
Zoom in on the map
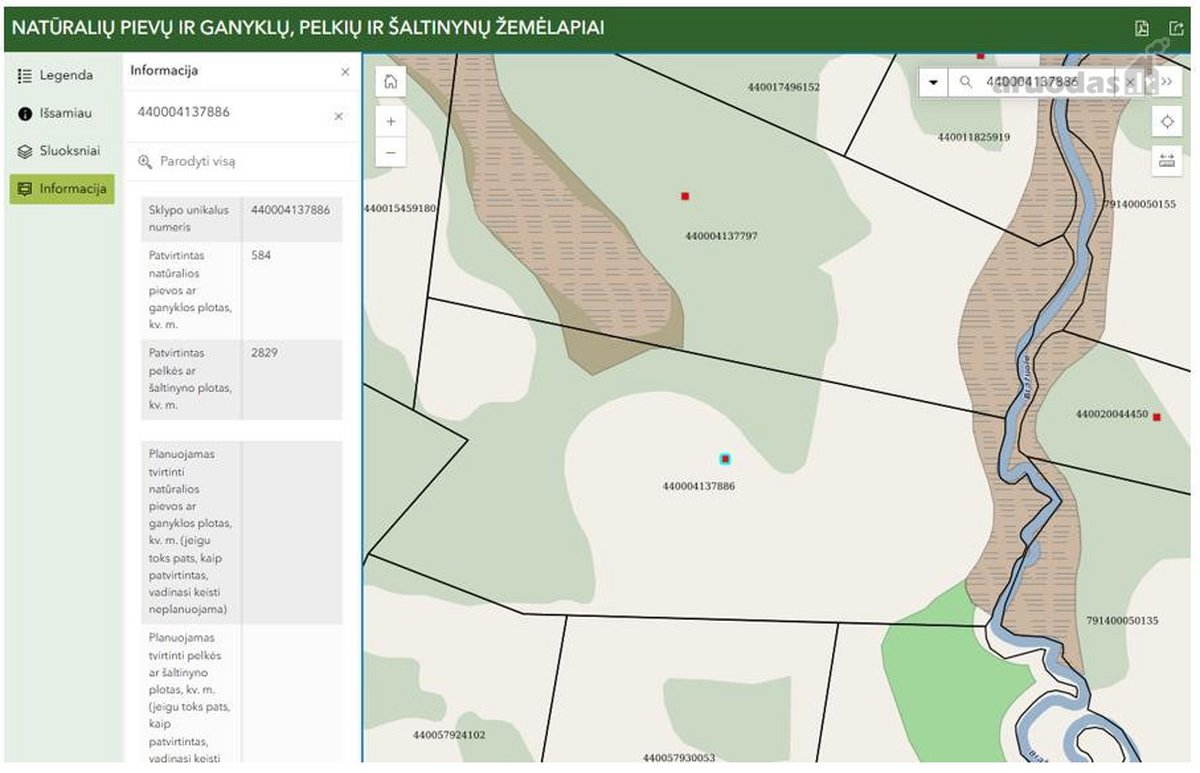pyautogui.click(x=391, y=121)
